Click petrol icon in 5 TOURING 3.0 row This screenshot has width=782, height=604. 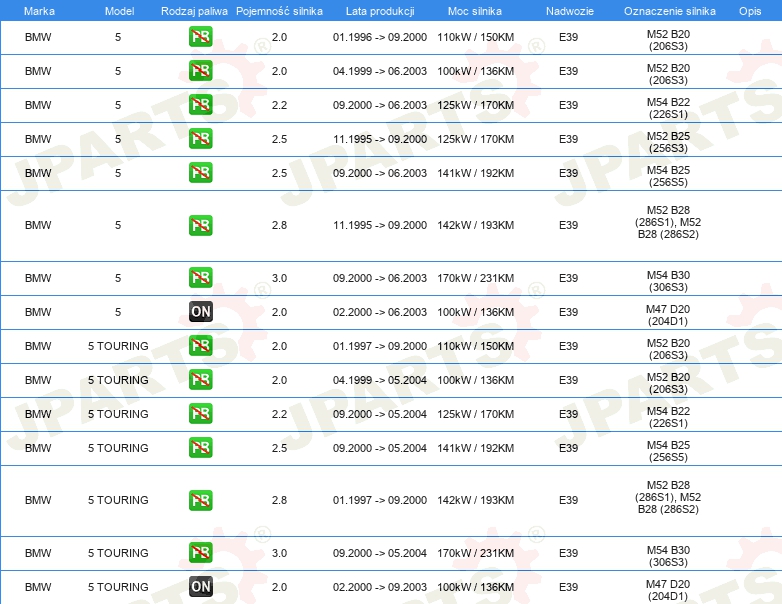coord(200,553)
